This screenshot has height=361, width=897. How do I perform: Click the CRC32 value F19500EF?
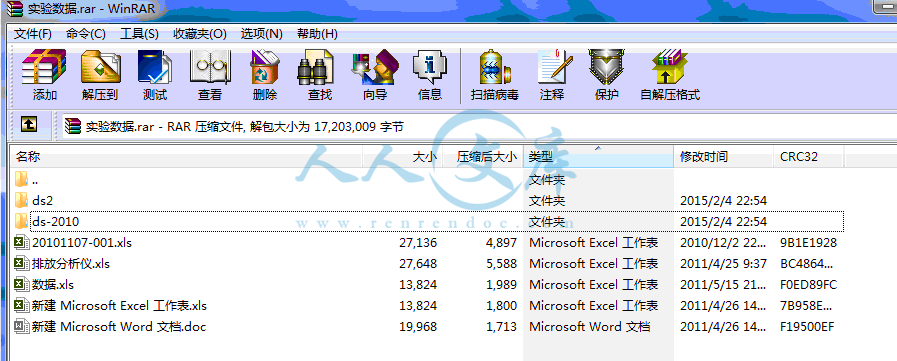[x=807, y=327]
